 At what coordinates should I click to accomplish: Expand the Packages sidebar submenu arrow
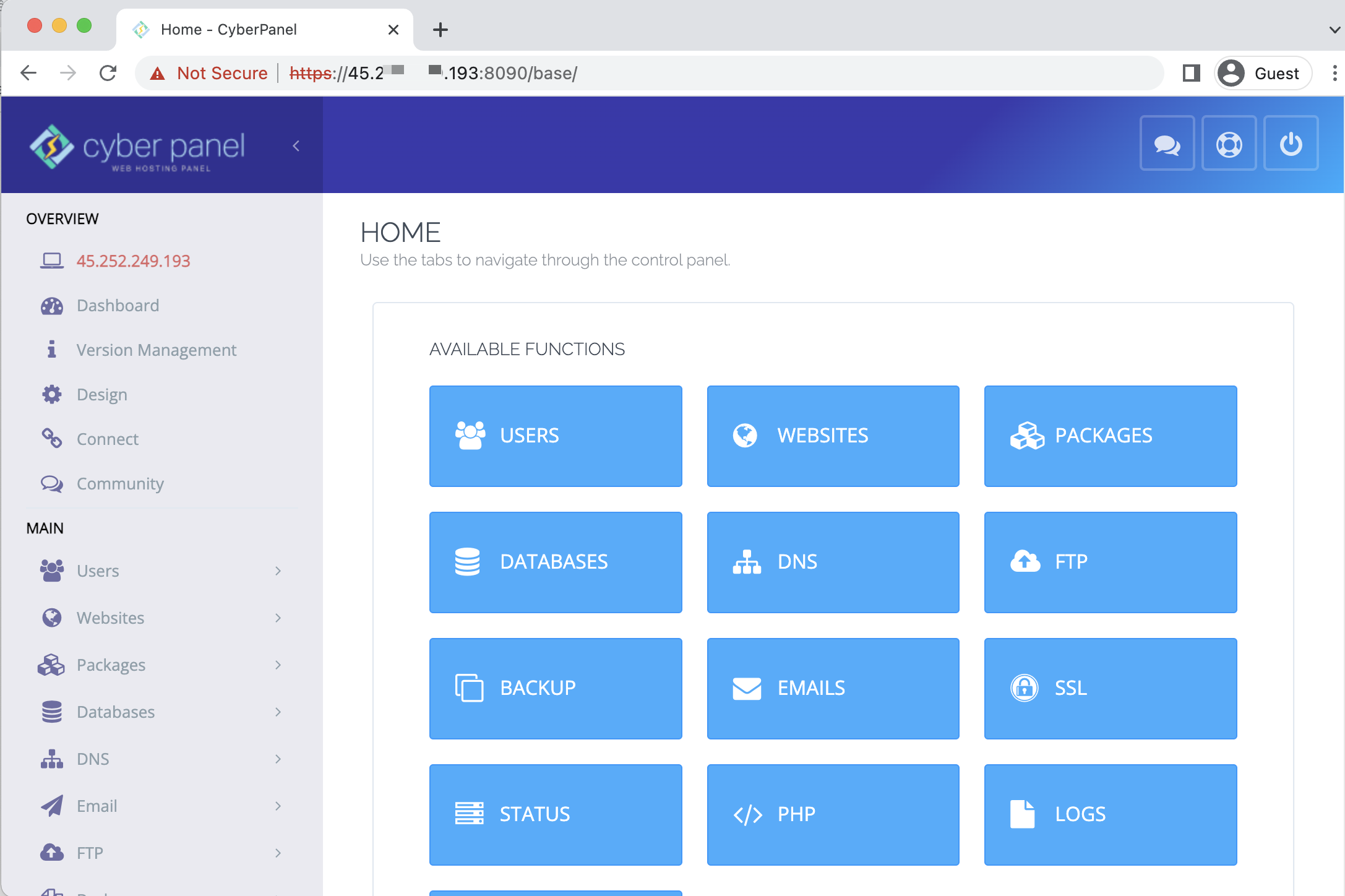tap(278, 665)
